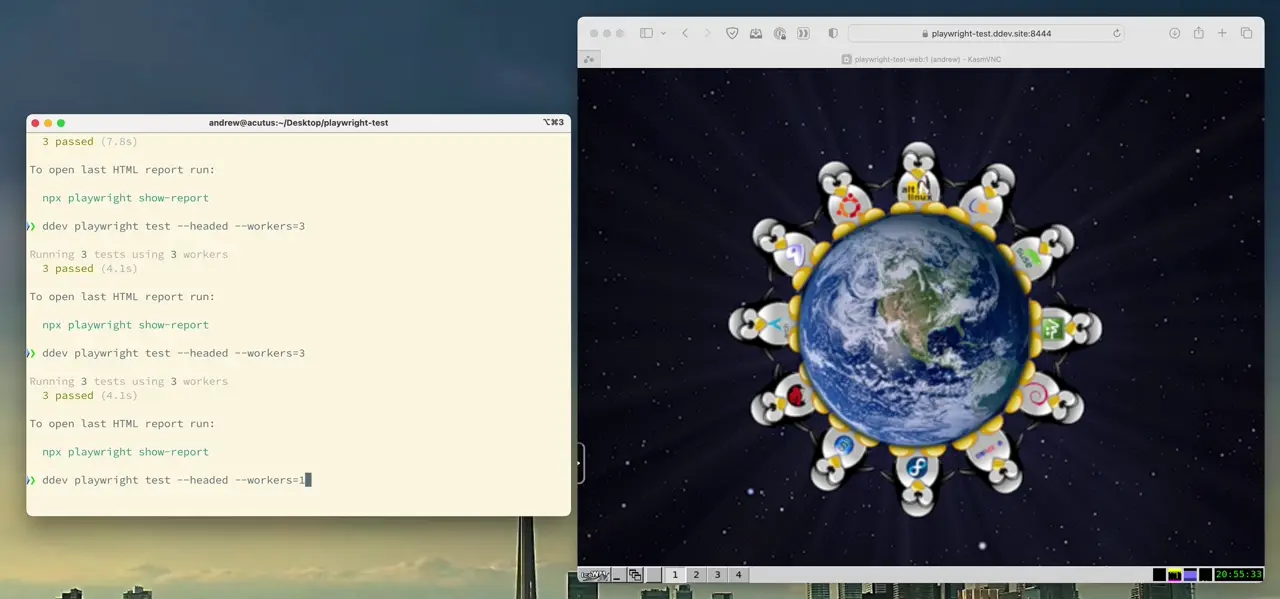Click '3 passed (7.8s)' in the terminal
Image resolution: width=1280 pixels, height=599 pixels.
89,141
